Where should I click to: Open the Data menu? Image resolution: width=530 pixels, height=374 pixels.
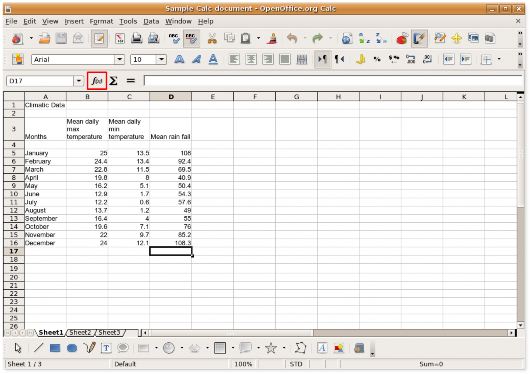coord(151,21)
